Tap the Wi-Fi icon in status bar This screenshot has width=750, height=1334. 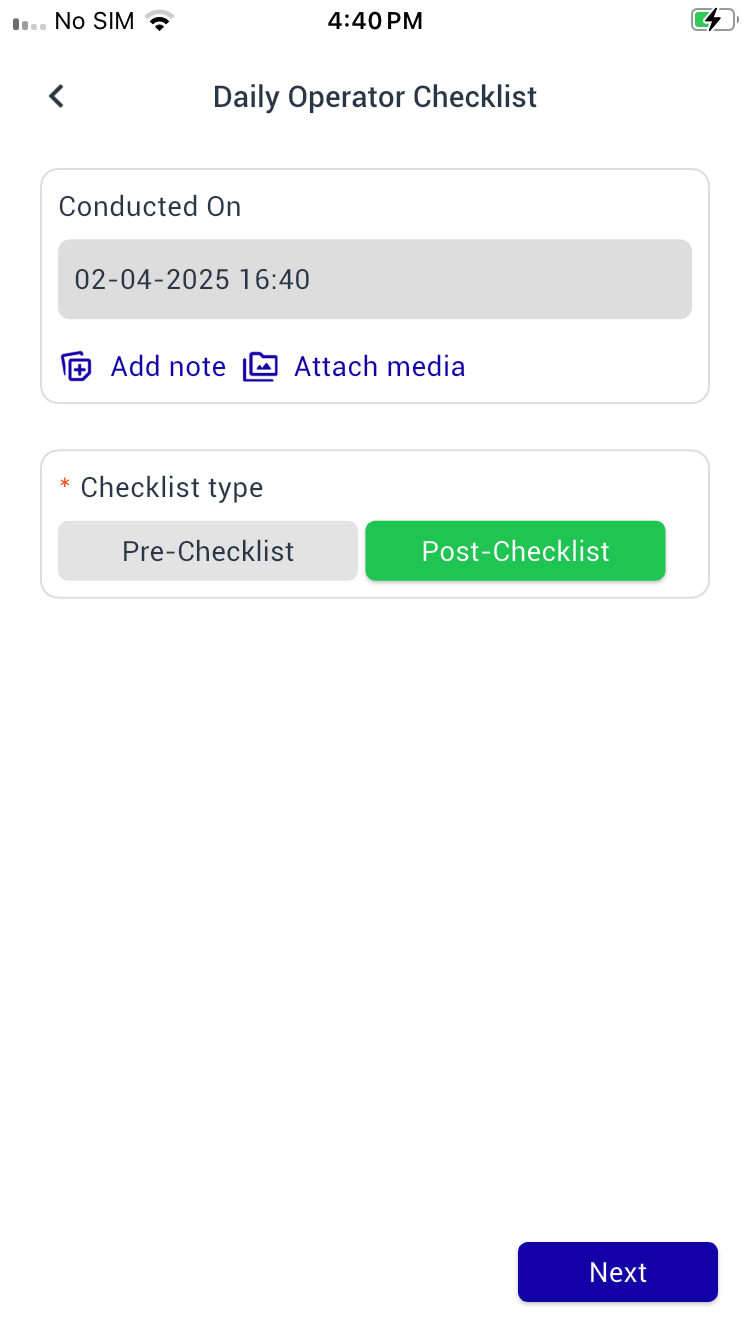pos(158,21)
